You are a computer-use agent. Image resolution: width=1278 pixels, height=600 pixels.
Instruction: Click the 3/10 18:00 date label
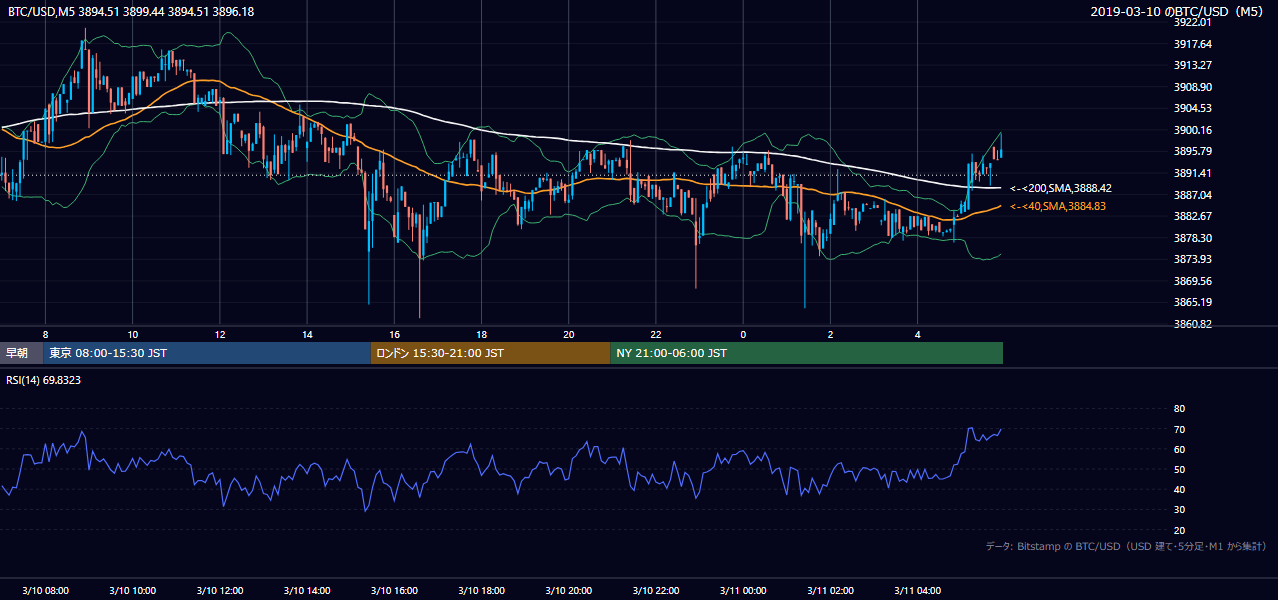tap(481, 591)
